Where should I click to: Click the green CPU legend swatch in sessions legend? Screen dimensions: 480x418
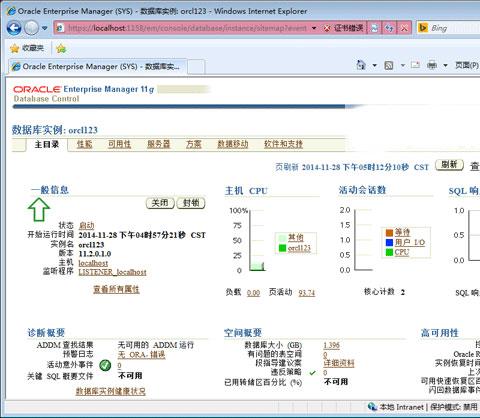coord(389,252)
